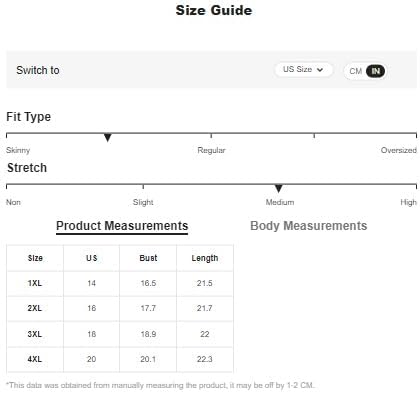Click the Fit Type triangle marker
This screenshot has width=420, height=393.
[x=107, y=137]
